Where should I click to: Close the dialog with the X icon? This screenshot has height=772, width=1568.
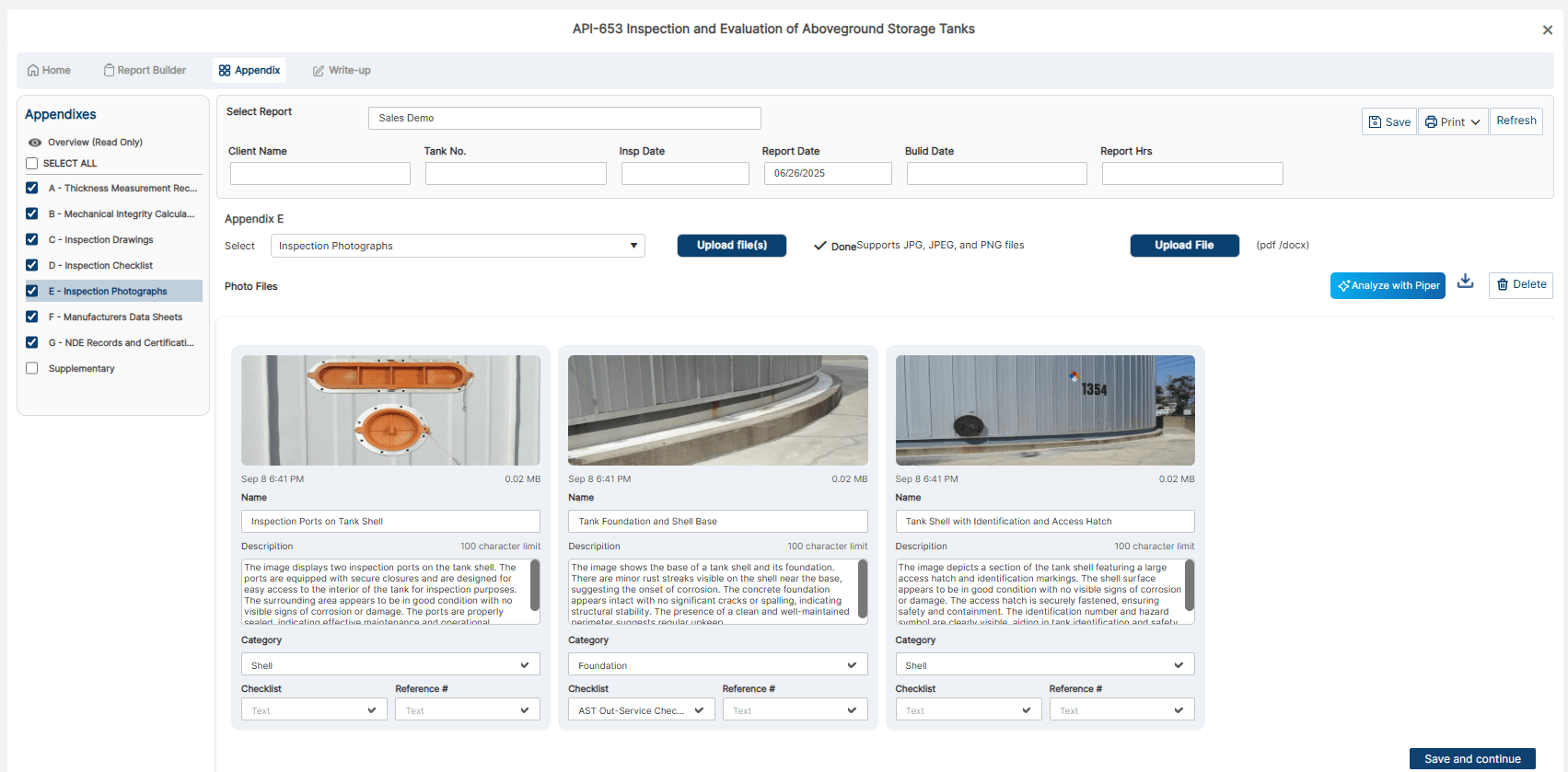1547,30
